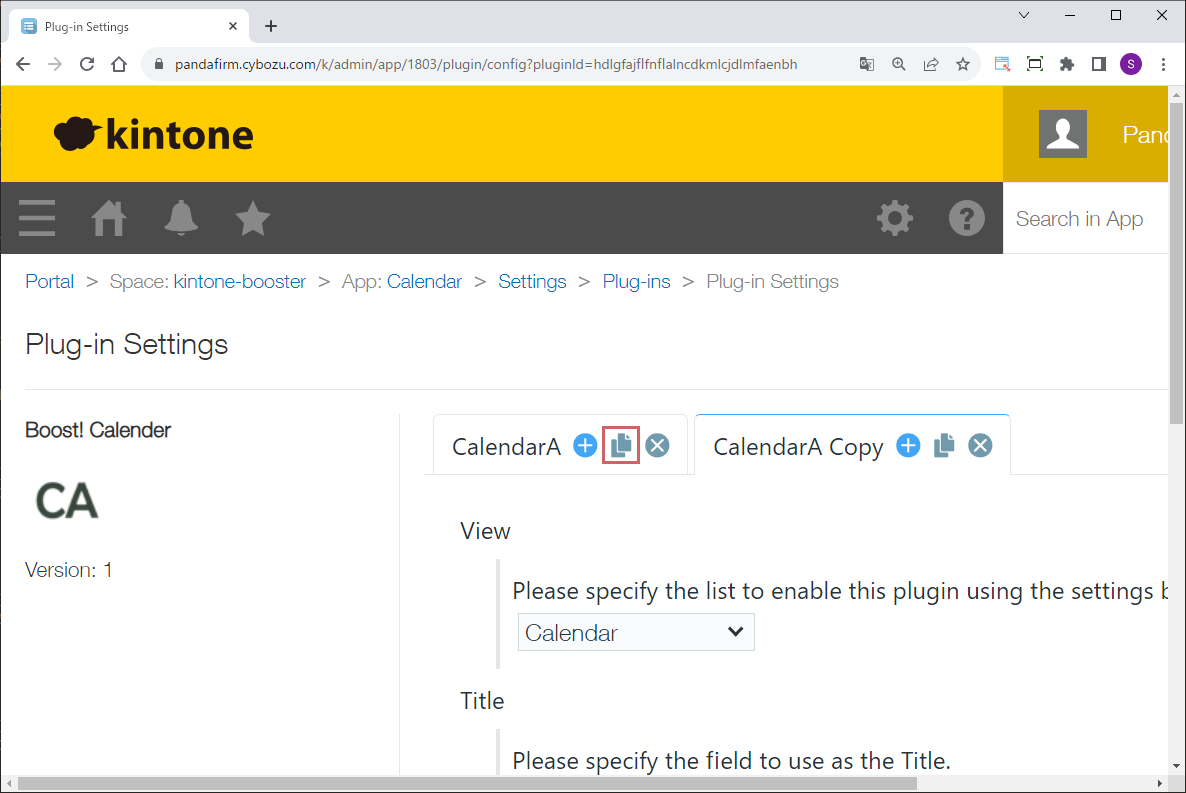
Task: Select the CalendarA Copy tab
Action: click(798, 447)
